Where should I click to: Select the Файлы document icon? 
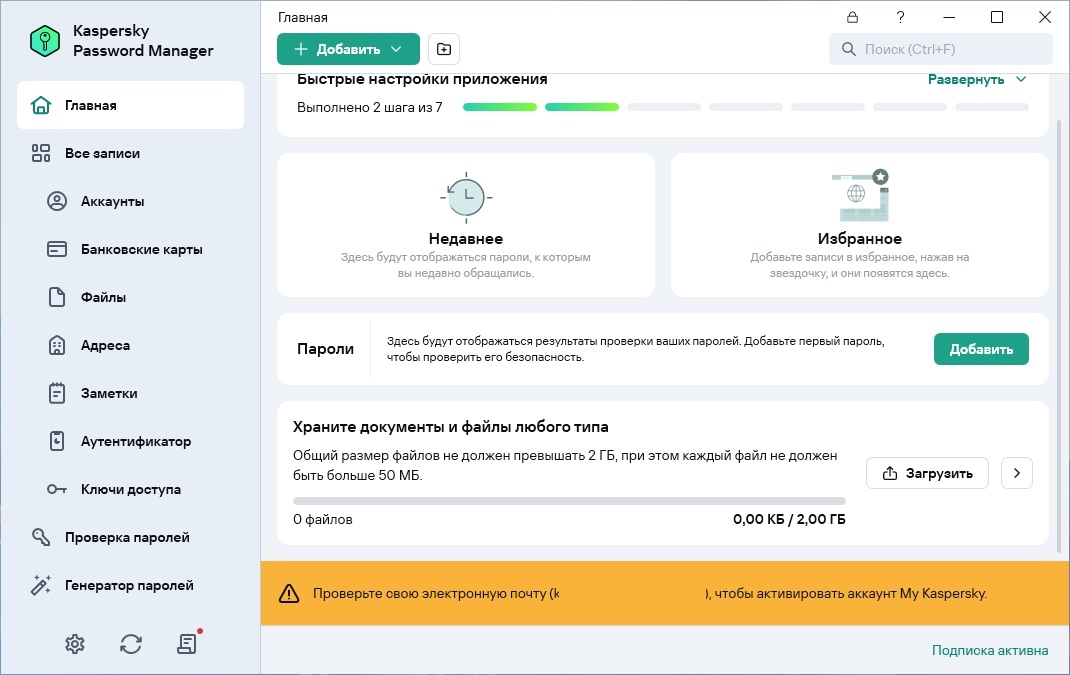[57, 297]
